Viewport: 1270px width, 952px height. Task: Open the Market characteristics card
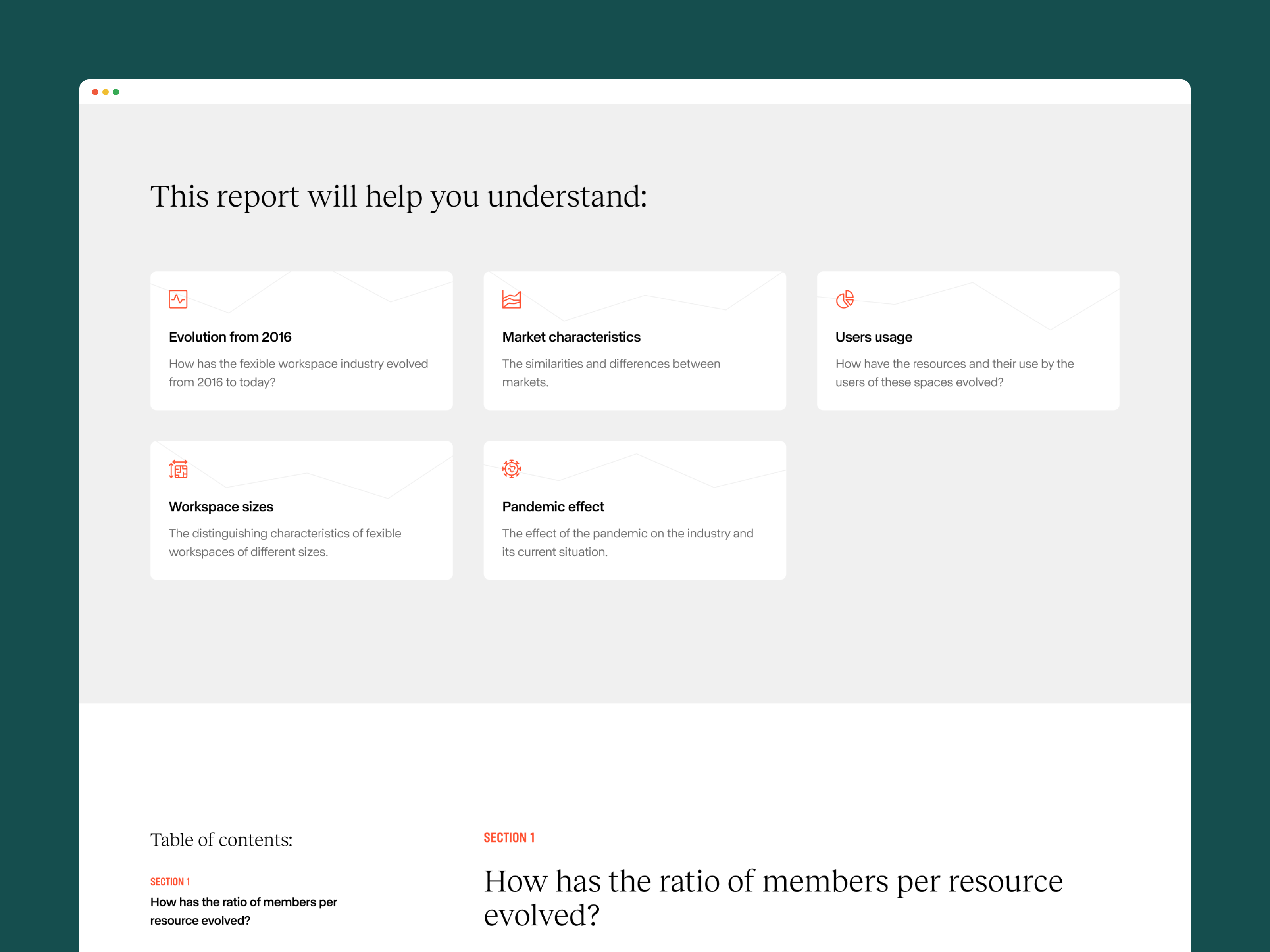(635, 341)
